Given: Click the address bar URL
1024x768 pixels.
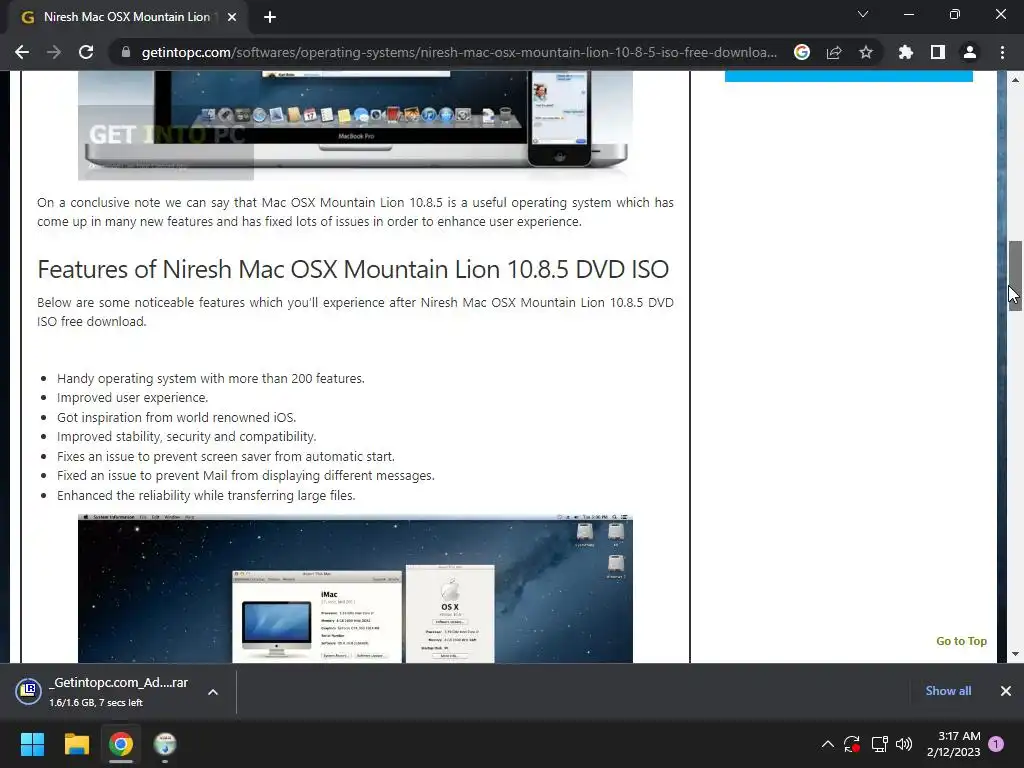Looking at the screenshot, I should click(459, 52).
